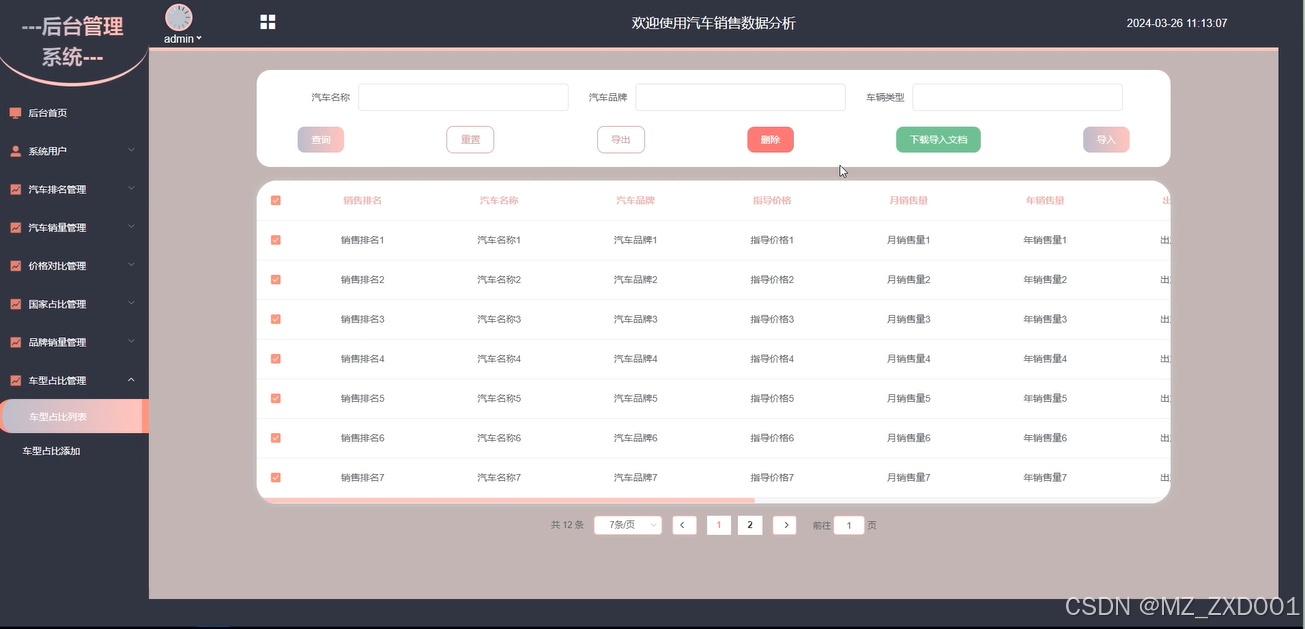Open the 系统用户 menu label
This screenshot has width=1305, height=629.
(x=47, y=151)
